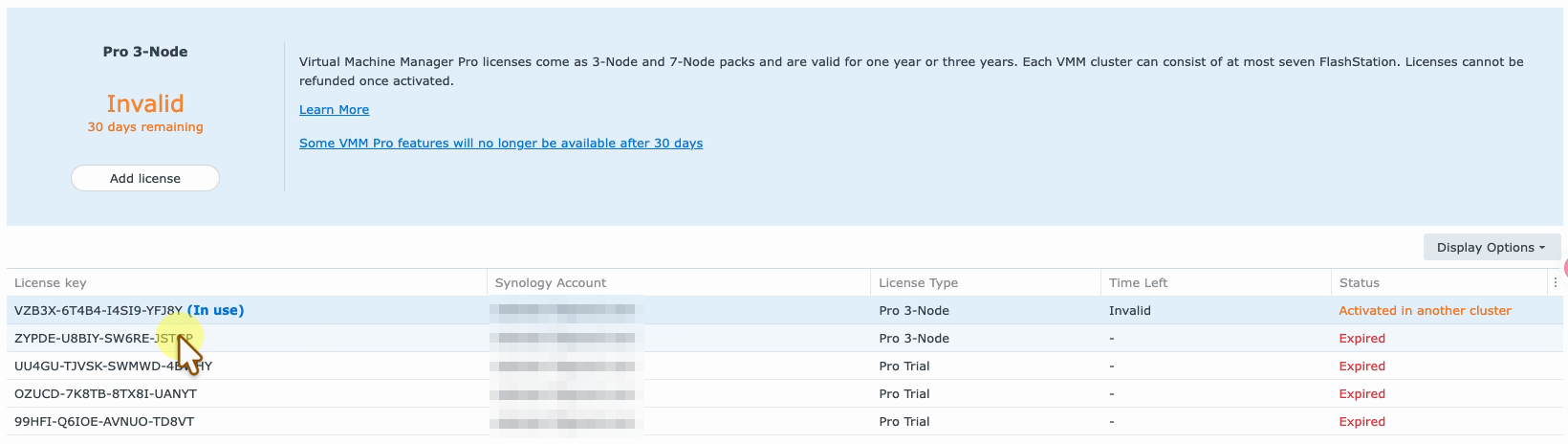This screenshot has height=444, width=1568.
Task: Open the Learn More link
Action: (334, 110)
